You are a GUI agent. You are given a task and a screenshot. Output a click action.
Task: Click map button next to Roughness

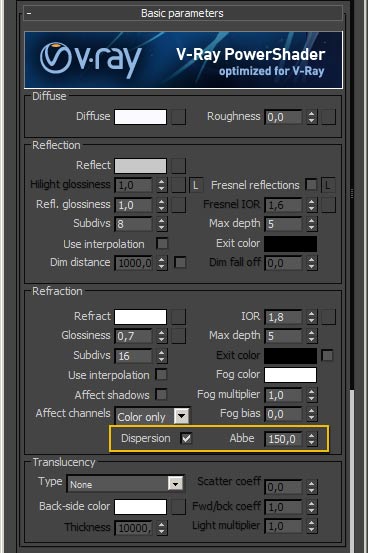coord(328,117)
